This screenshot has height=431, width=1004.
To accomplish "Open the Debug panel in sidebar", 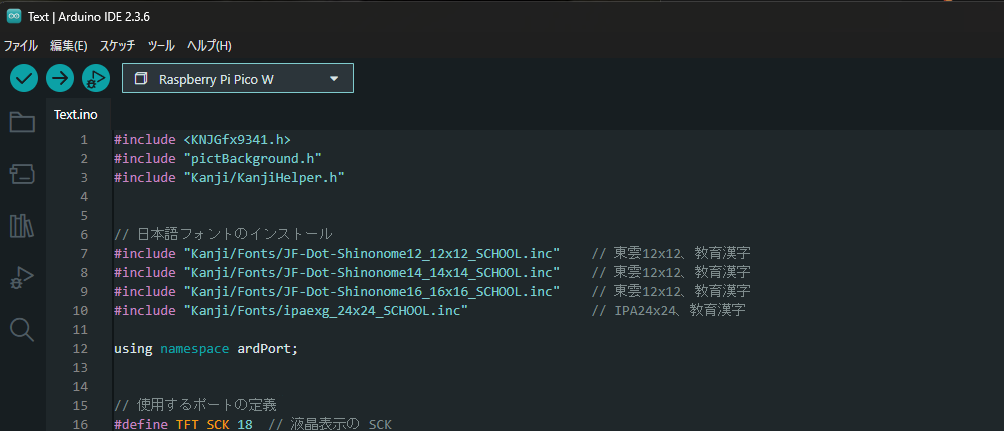I will tap(22, 278).
